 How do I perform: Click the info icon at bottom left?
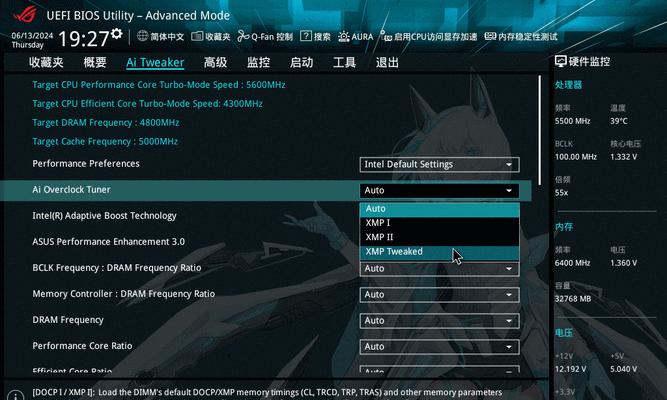point(16,395)
